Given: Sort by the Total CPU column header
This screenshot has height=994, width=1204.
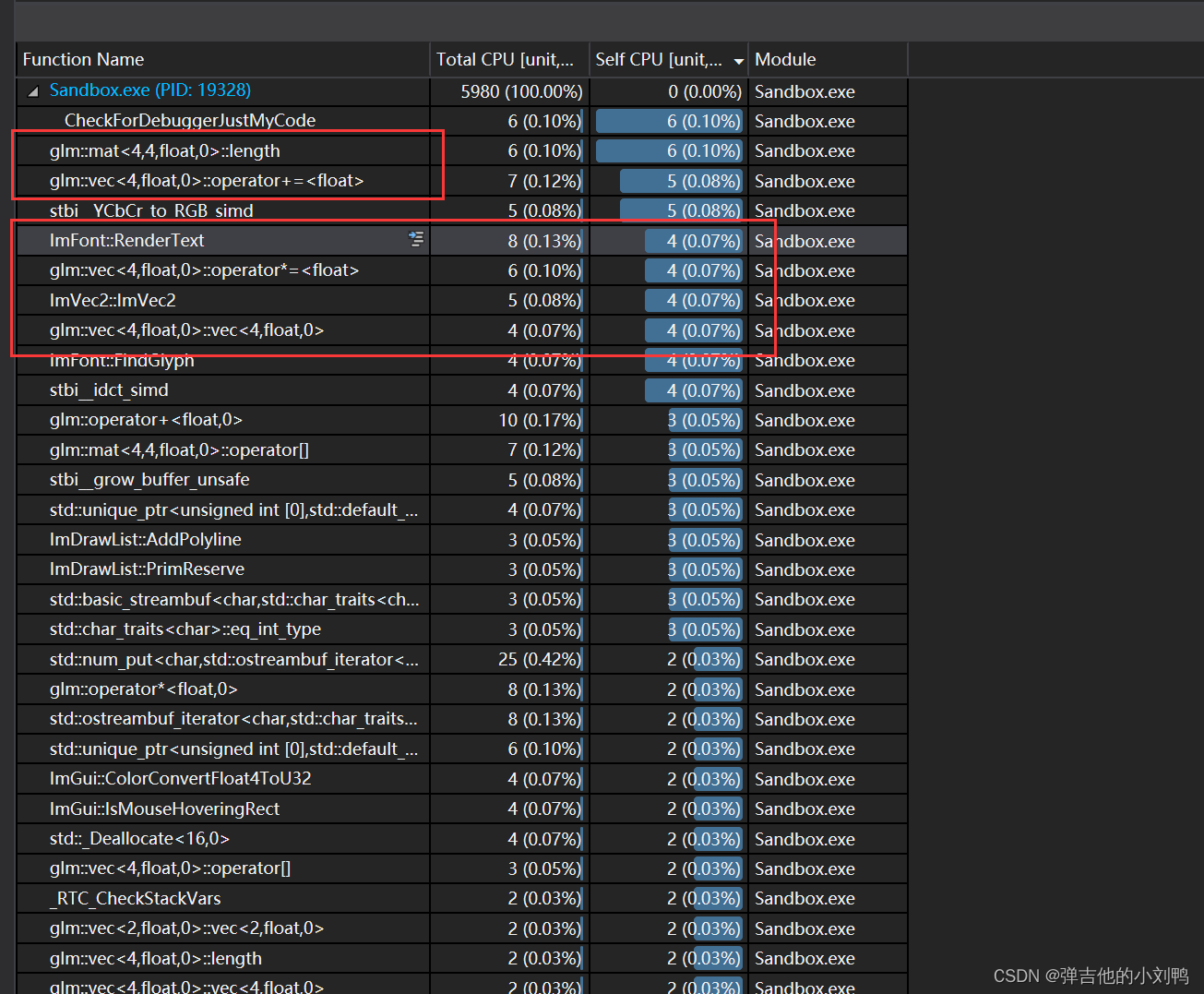Looking at the screenshot, I should click(x=509, y=59).
